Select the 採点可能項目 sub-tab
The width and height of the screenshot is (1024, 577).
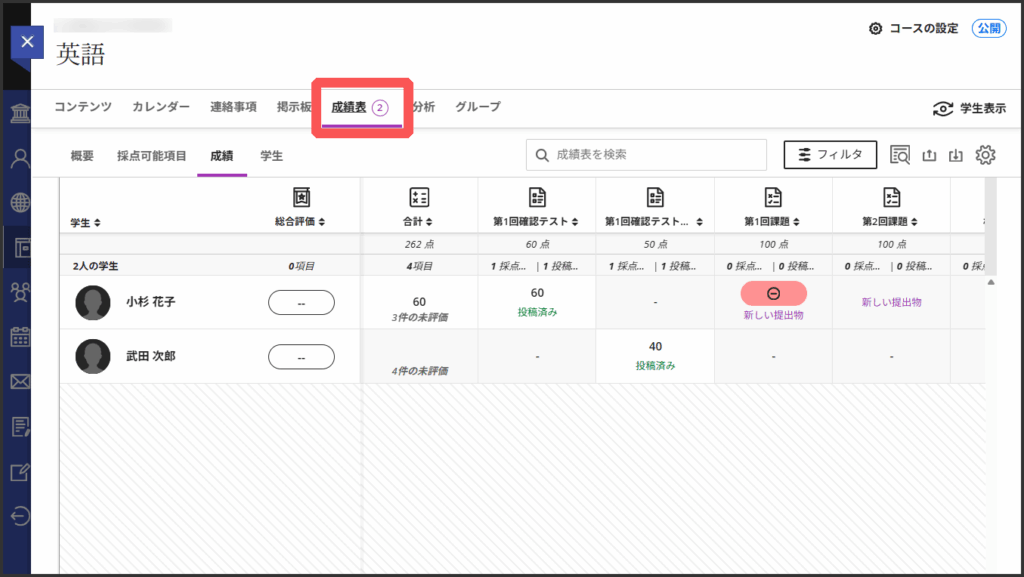(x=152, y=156)
